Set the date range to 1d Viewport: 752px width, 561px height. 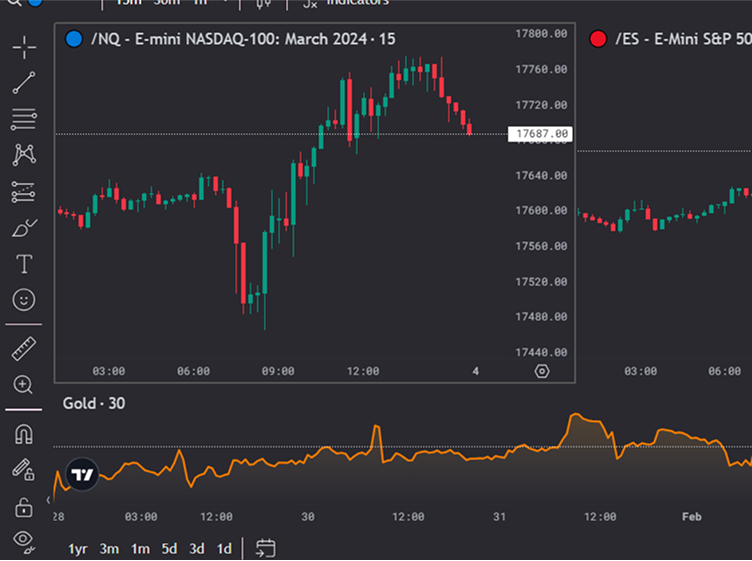(x=224, y=549)
